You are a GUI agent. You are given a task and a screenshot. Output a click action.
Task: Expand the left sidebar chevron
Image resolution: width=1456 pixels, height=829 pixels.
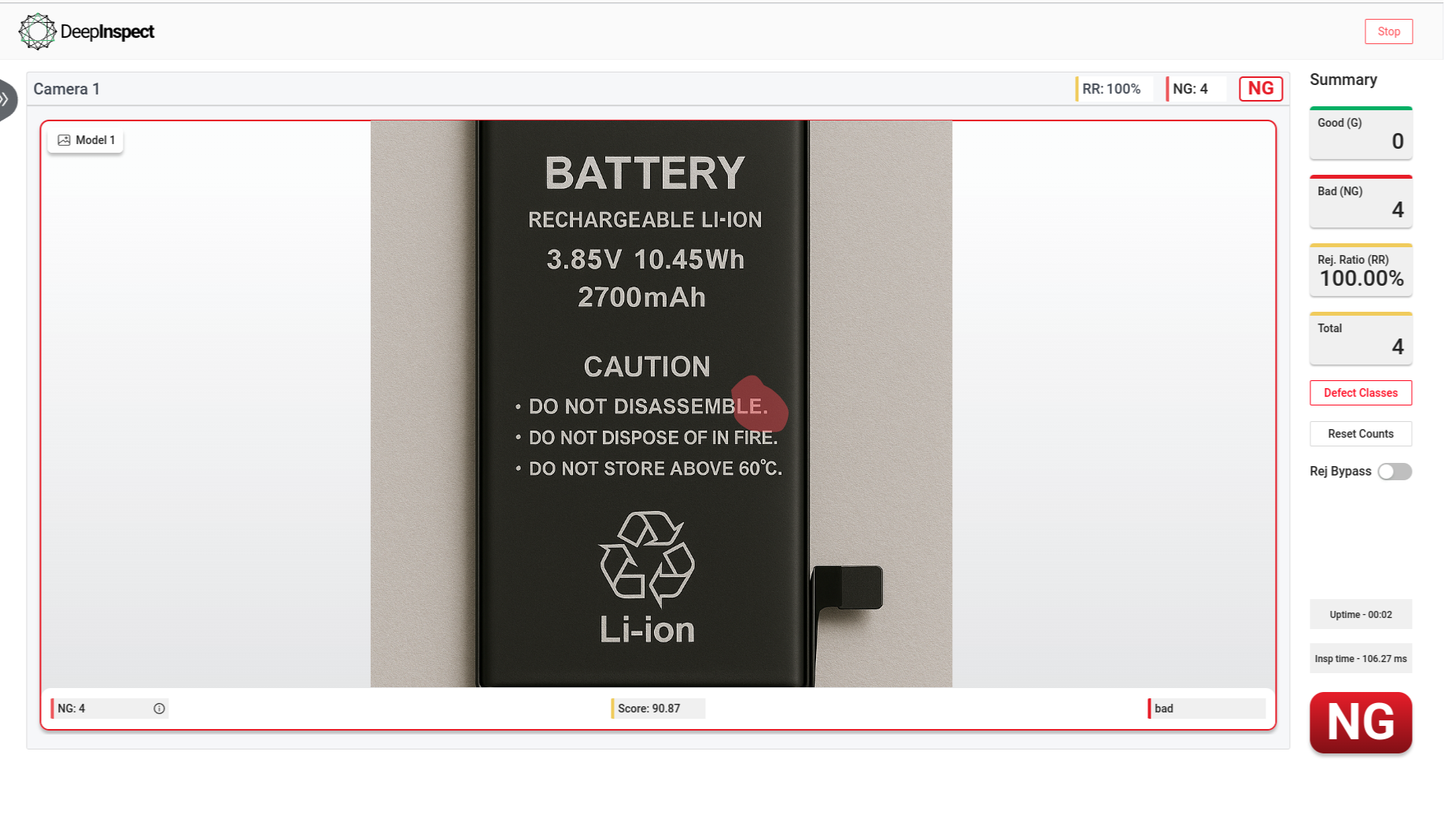coord(6,100)
